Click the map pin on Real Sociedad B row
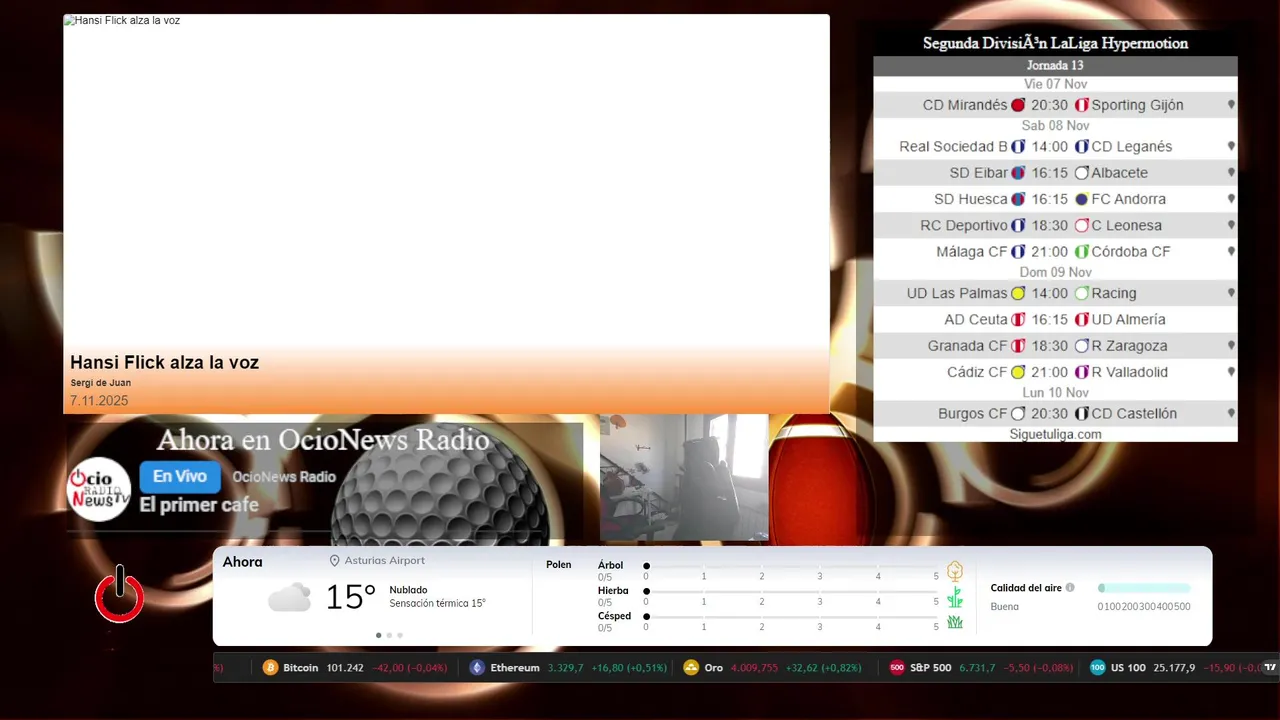Screen dimensions: 1280x720 pos(1231,147)
